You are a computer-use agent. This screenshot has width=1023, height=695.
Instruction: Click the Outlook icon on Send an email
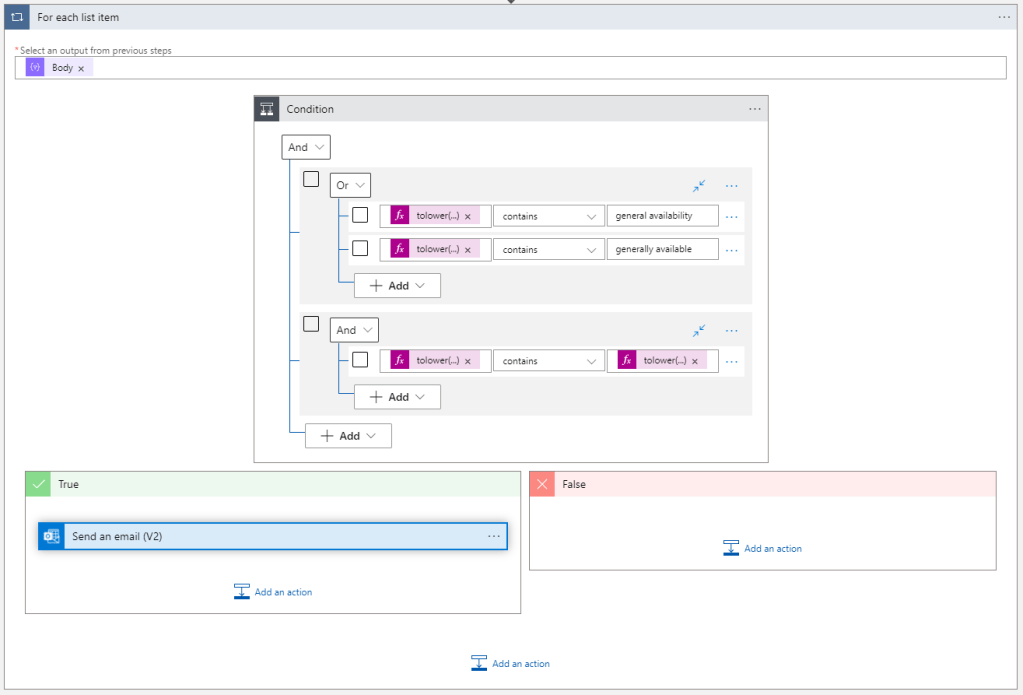click(x=51, y=536)
